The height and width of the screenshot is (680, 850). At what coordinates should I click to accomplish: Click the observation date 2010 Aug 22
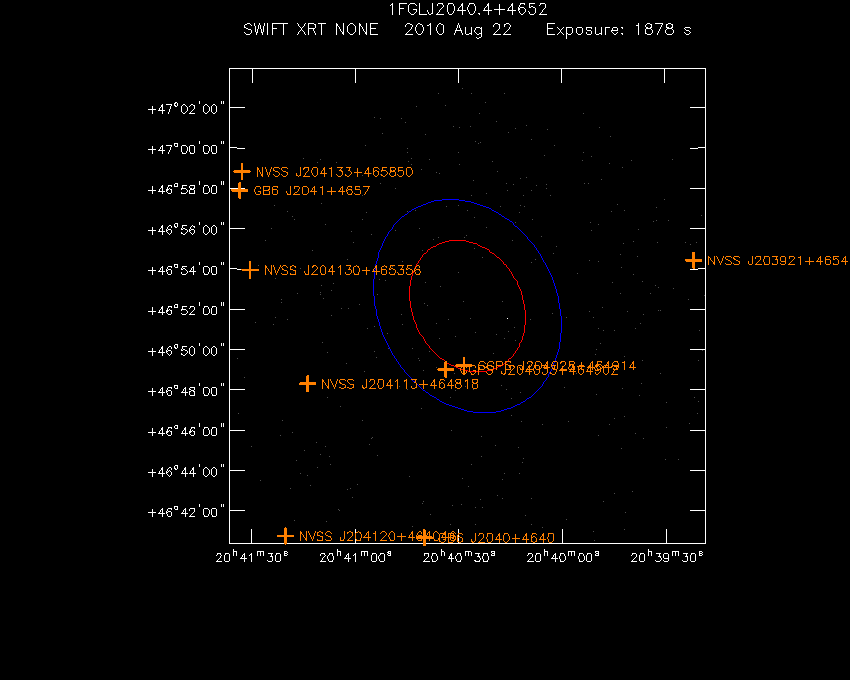click(458, 30)
